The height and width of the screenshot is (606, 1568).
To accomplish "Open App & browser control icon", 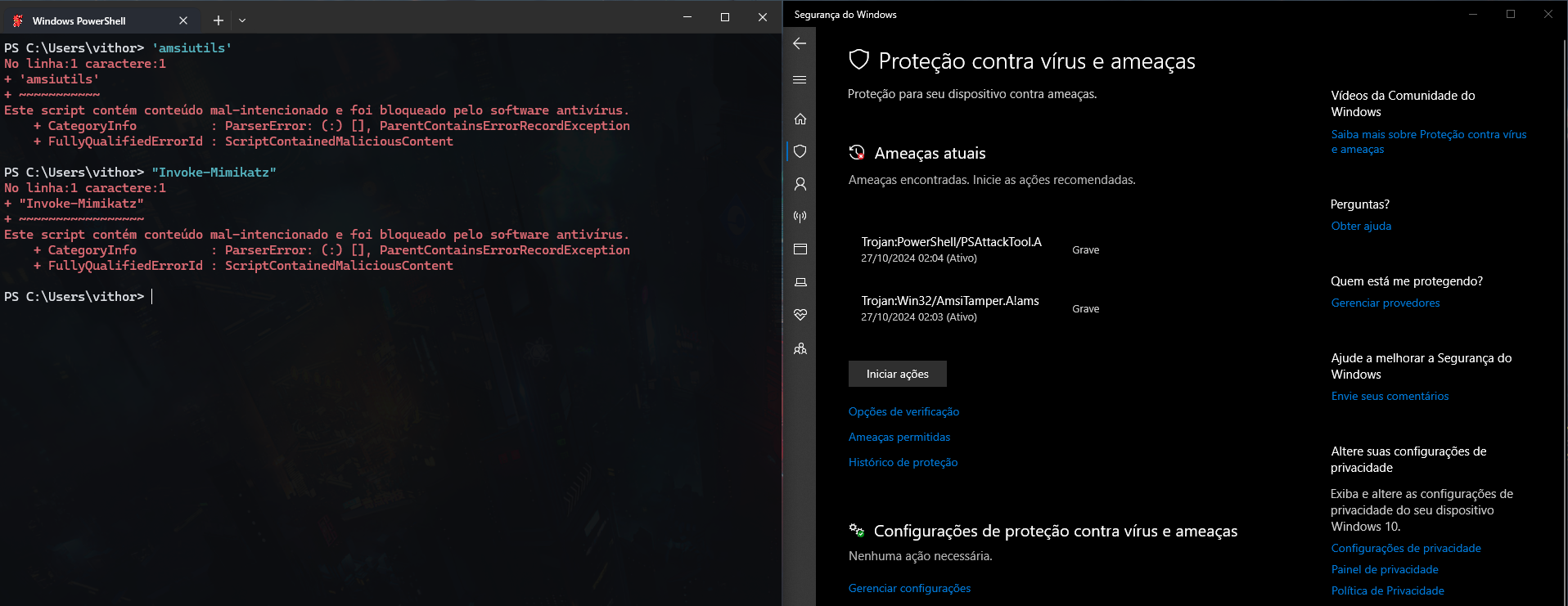I will pos(800,249).
